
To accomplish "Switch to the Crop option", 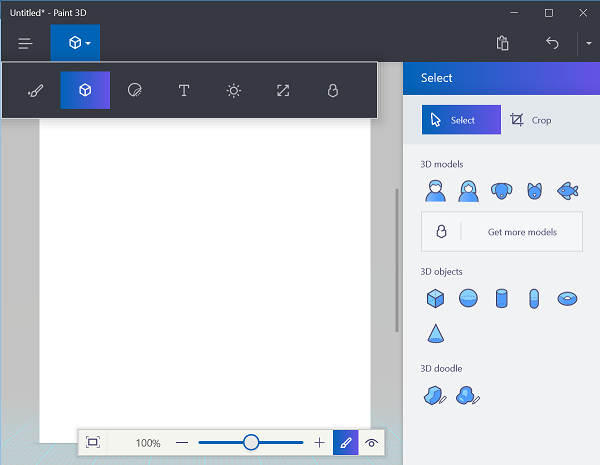I will click(531, 120).
